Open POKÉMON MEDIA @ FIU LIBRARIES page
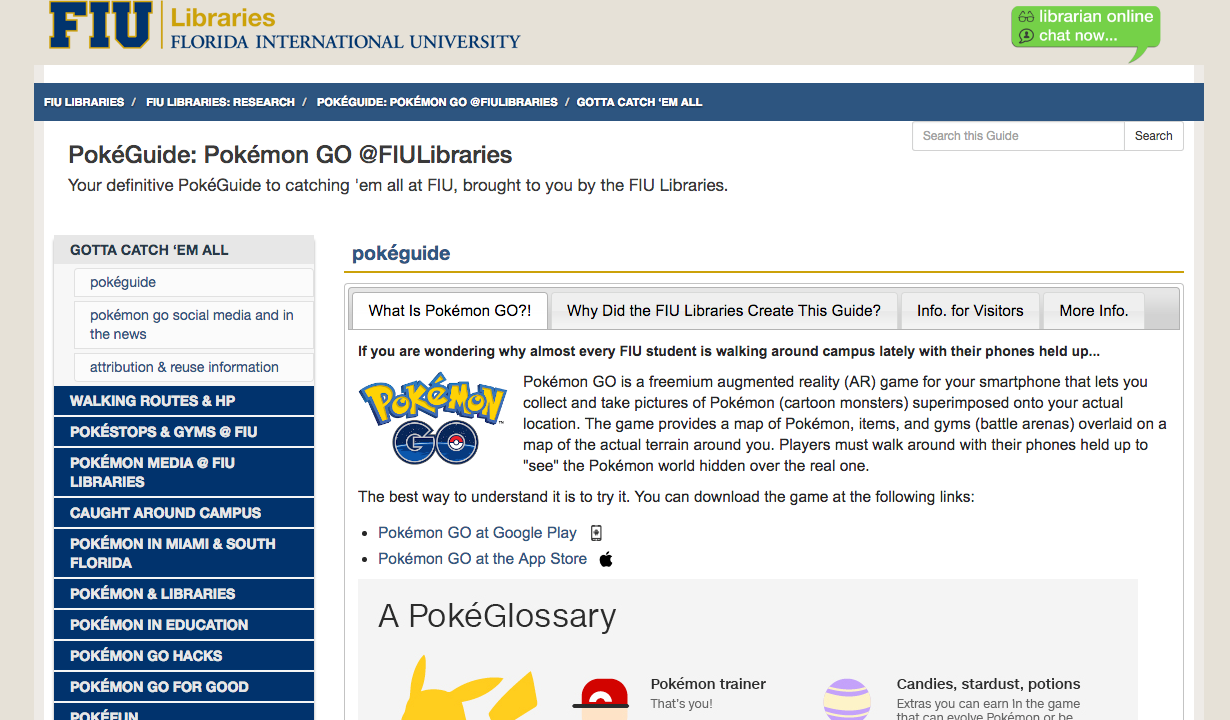The height and width of the screenshot is (720, 1230). pyautogui.click(x=184, y=472)
